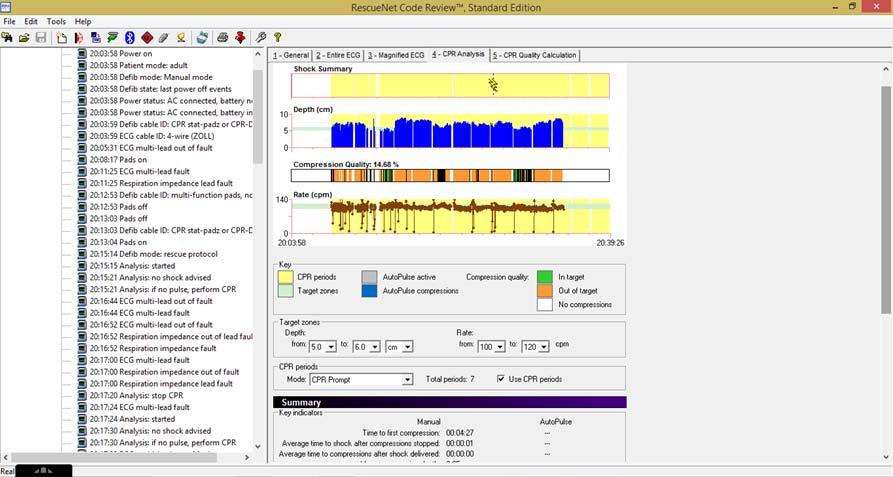Viewport: 893px width, 477px height.
Task: Click the gray USB stick icon
Action: click(163, 38)
